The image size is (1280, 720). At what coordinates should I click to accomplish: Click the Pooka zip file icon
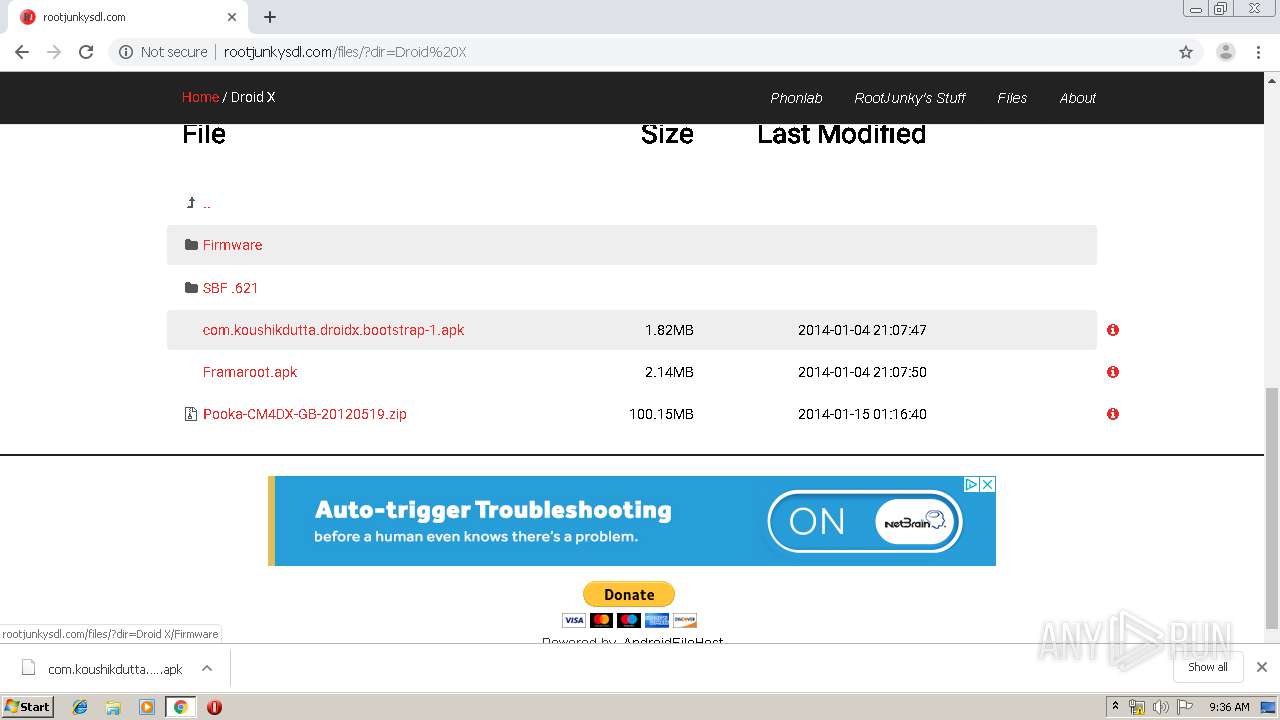[x=191, y=414]
